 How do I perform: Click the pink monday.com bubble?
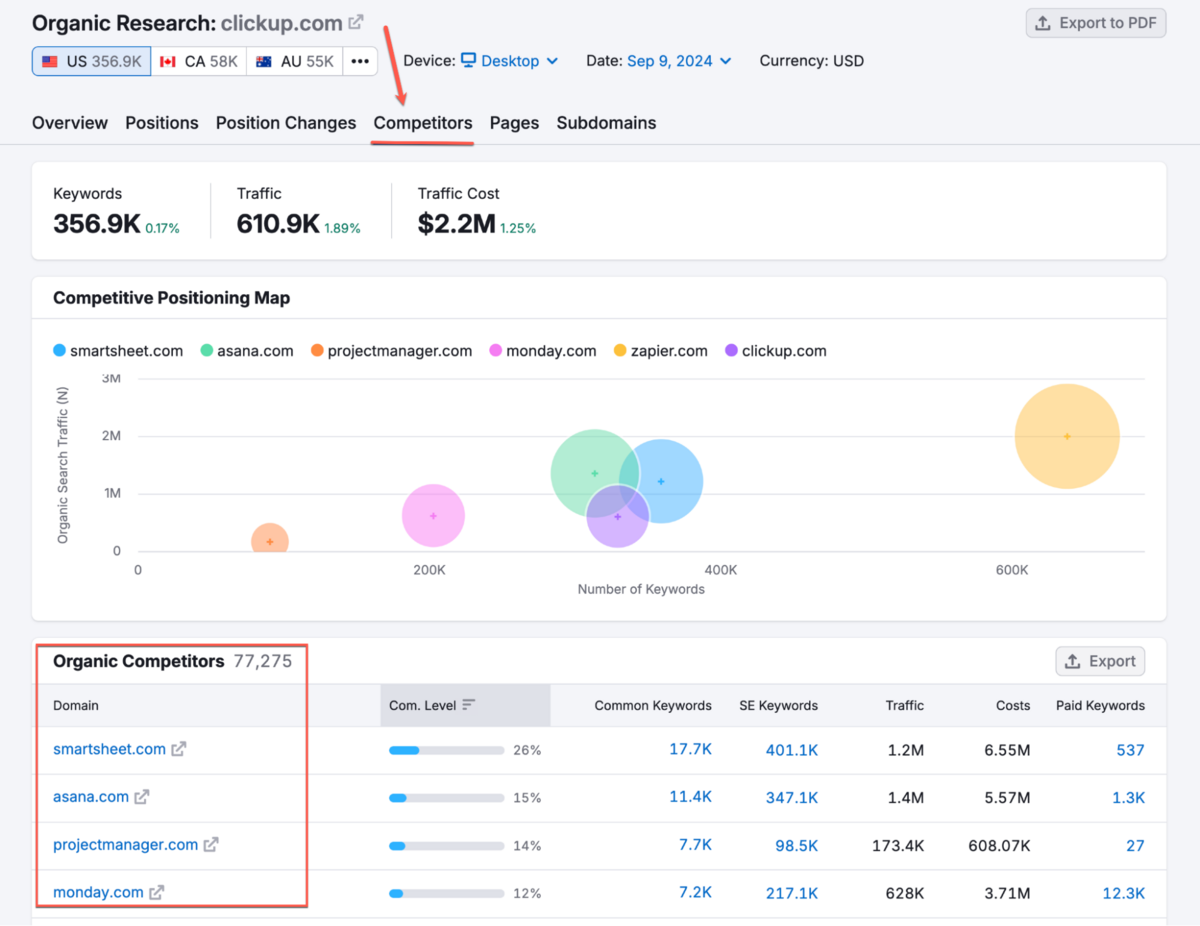(433, 516)
